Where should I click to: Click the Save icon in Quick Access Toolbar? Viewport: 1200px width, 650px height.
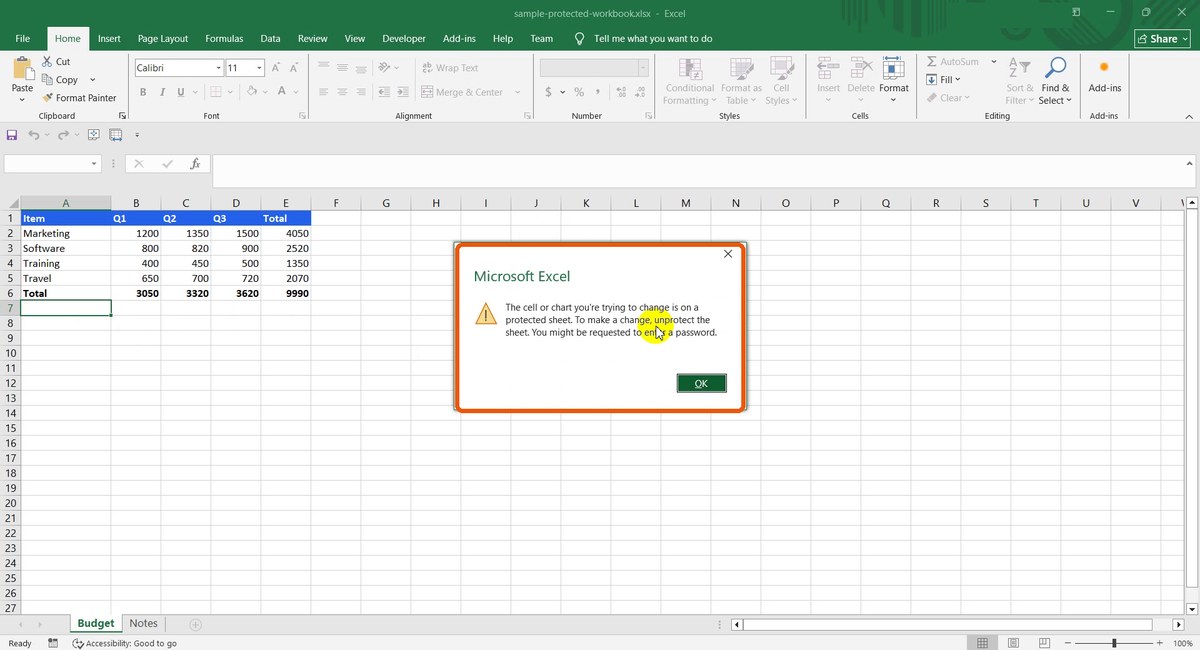(x=12, y=135)
